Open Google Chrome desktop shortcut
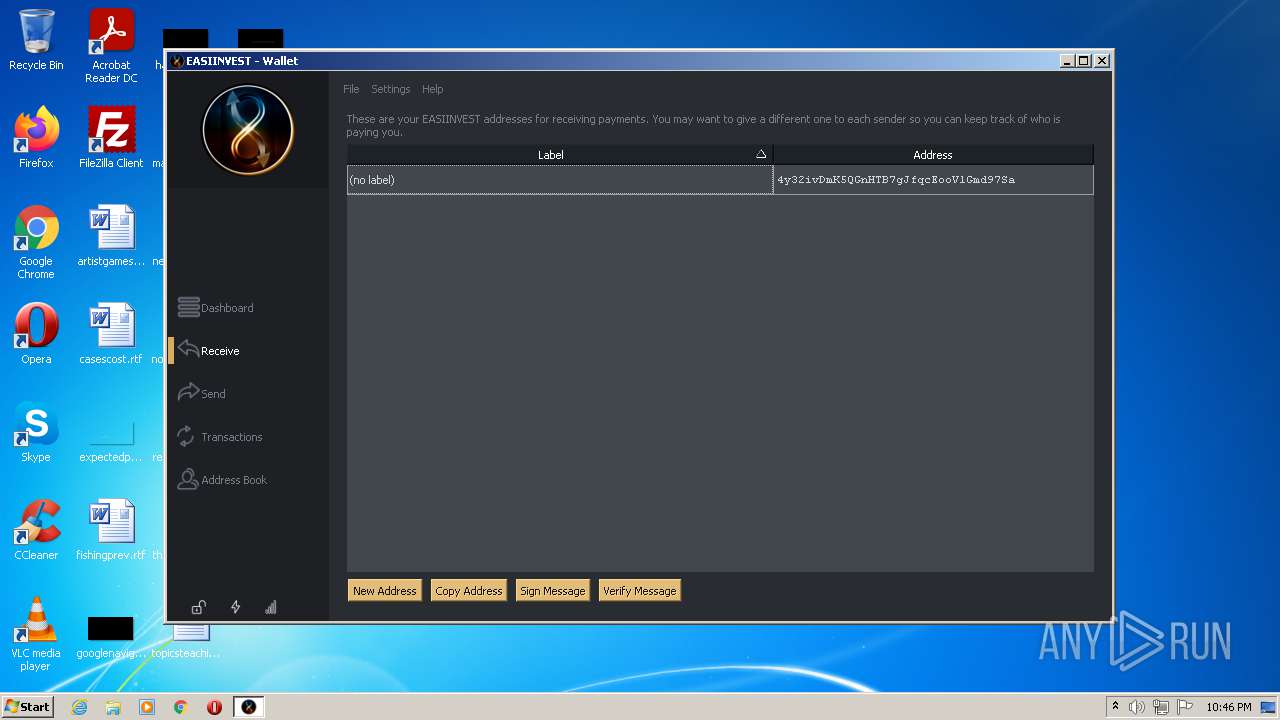Image resolution: width=1280 pixels, height=720 pixels. point(36,242)
